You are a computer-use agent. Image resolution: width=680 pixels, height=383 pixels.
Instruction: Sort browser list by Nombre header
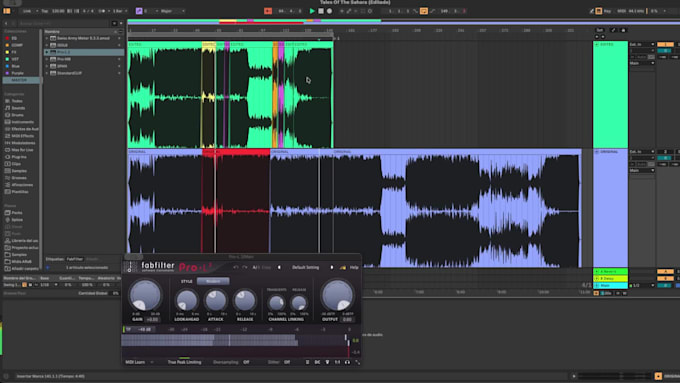pos(52,32)
